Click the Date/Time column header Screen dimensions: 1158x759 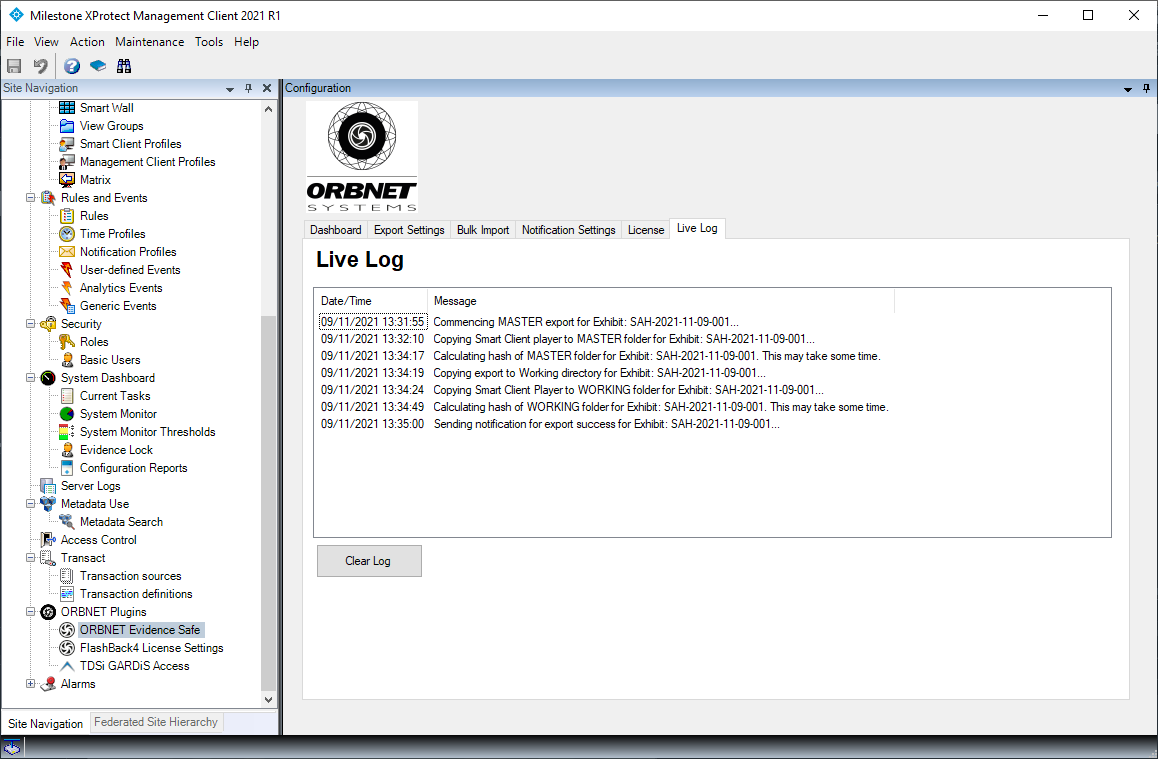(371, 301)
